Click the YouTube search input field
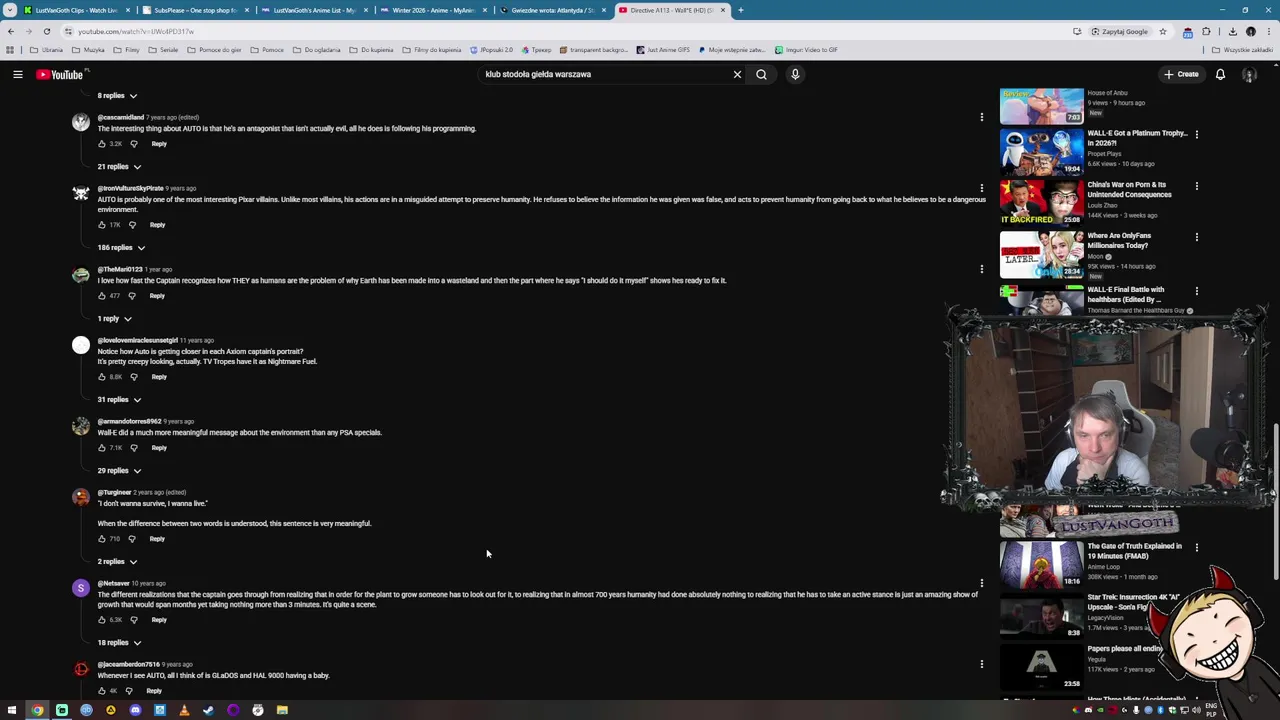The height and width of the screenshot is (720, 1280). (x=605, y=74)
